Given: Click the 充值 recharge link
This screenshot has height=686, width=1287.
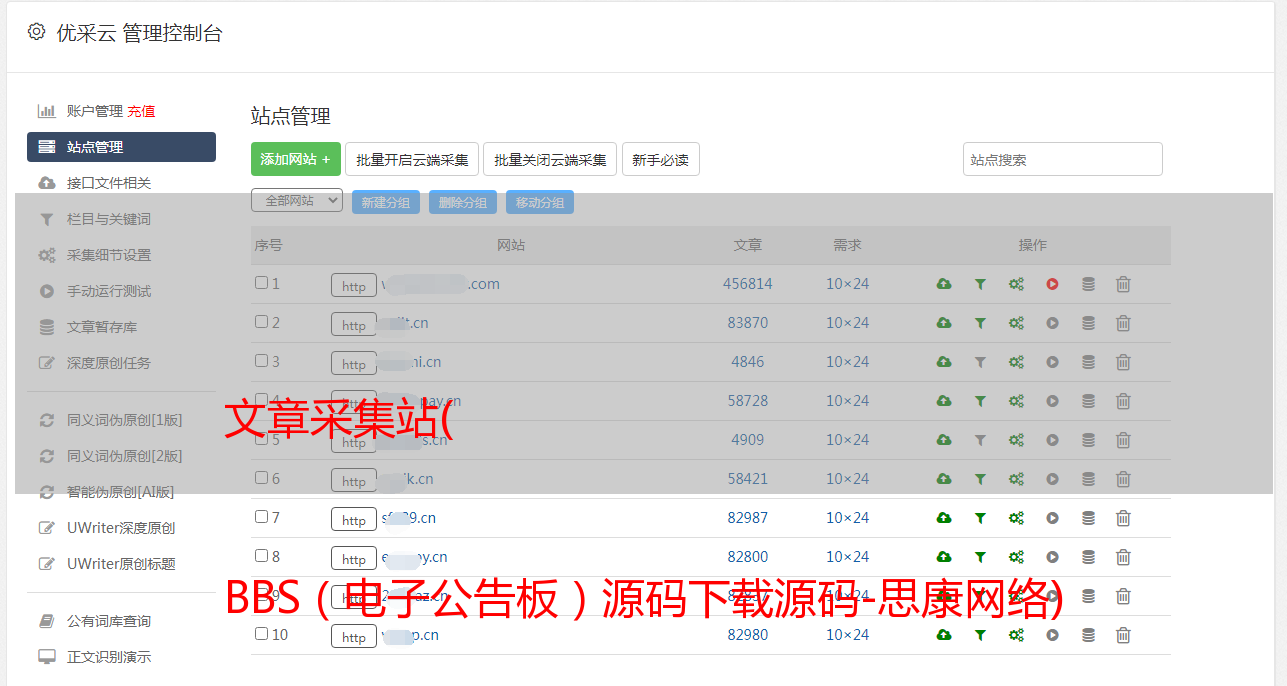Looking at the screenshot, I should tap(141, 111).
